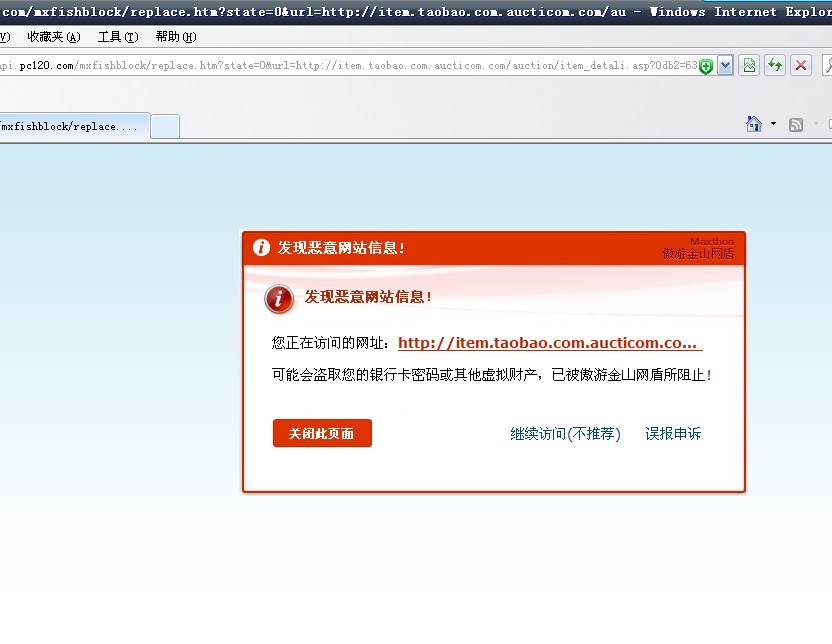Click the 误报申诉 link
This screenshot has height=644, width=832.
(673, 434)
